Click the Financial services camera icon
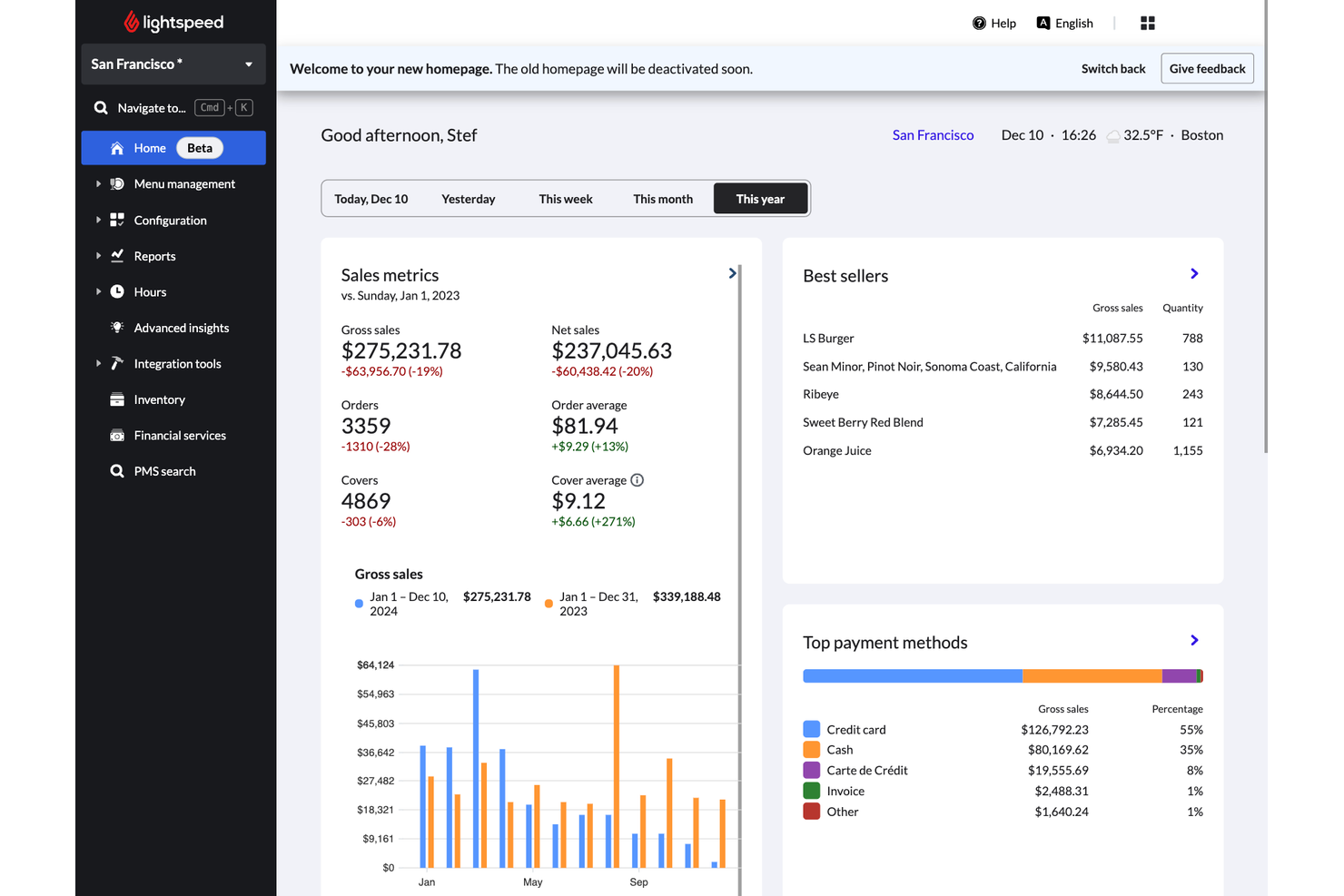Image resolution: width=1344 pixels, height=896 pixels. [x=117, y=435]
